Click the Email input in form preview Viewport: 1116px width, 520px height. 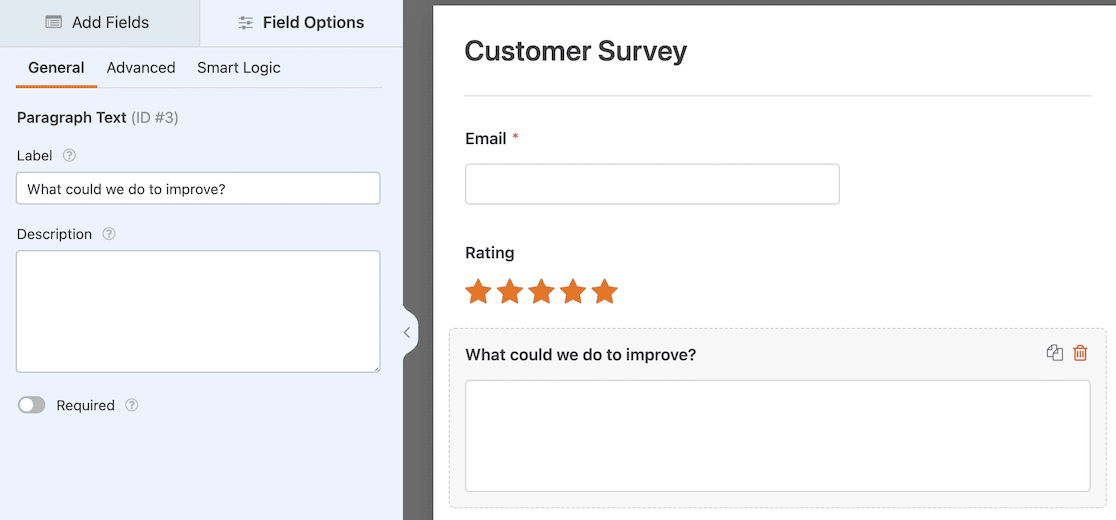coord(652,184)
